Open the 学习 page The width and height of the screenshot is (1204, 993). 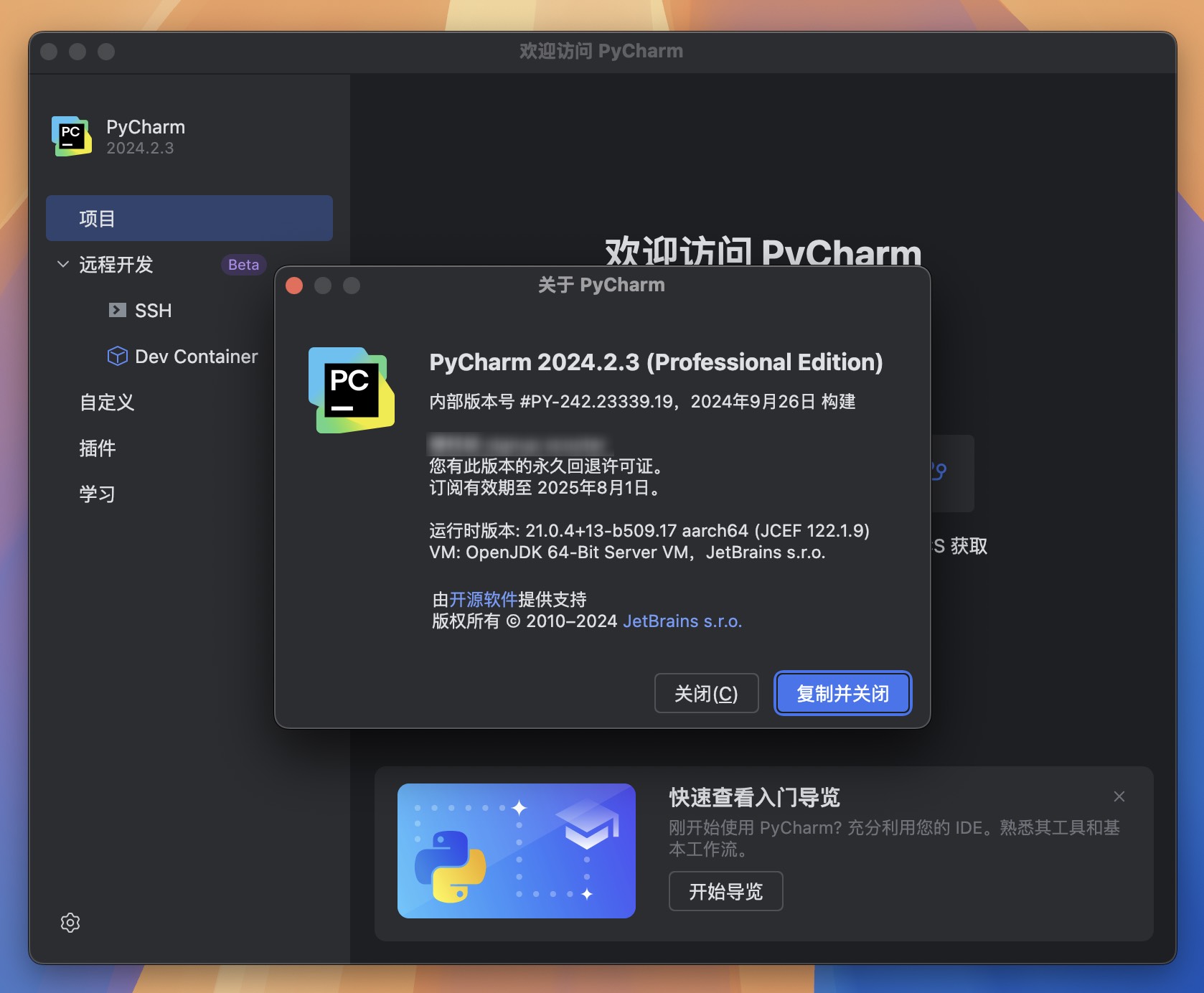(98, 494)
